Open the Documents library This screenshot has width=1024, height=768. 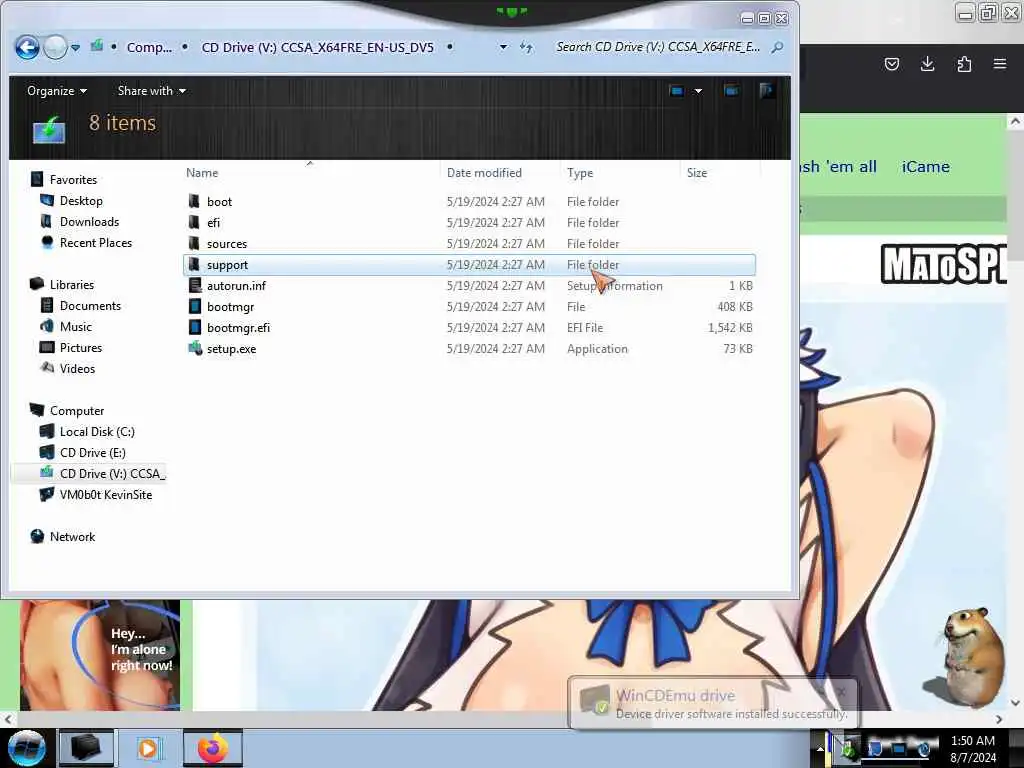point(90,306)
